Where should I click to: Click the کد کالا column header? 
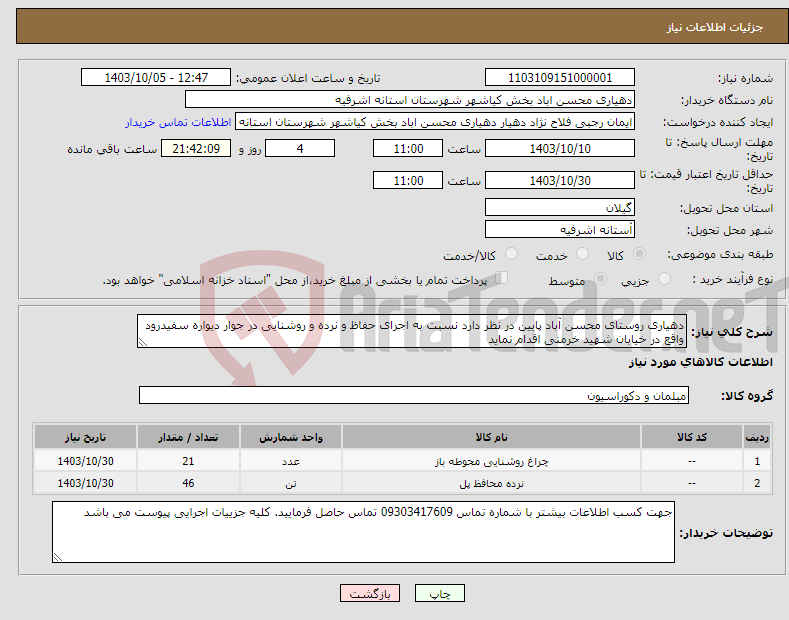(692, 437)
